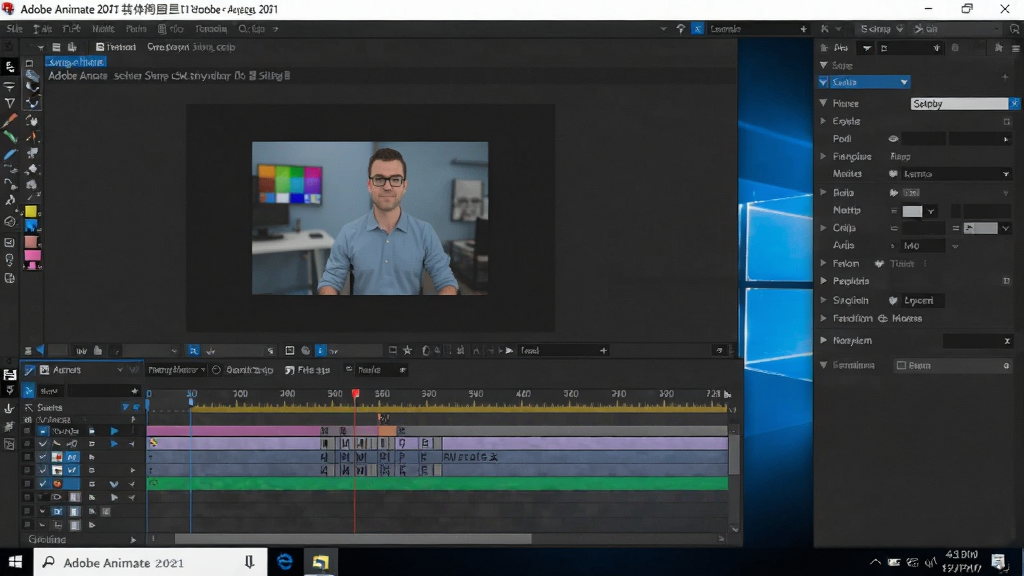Click the Textsort button in the top toolbar
Viewport: 1024px width, 576px height.
tap(116, 47)
